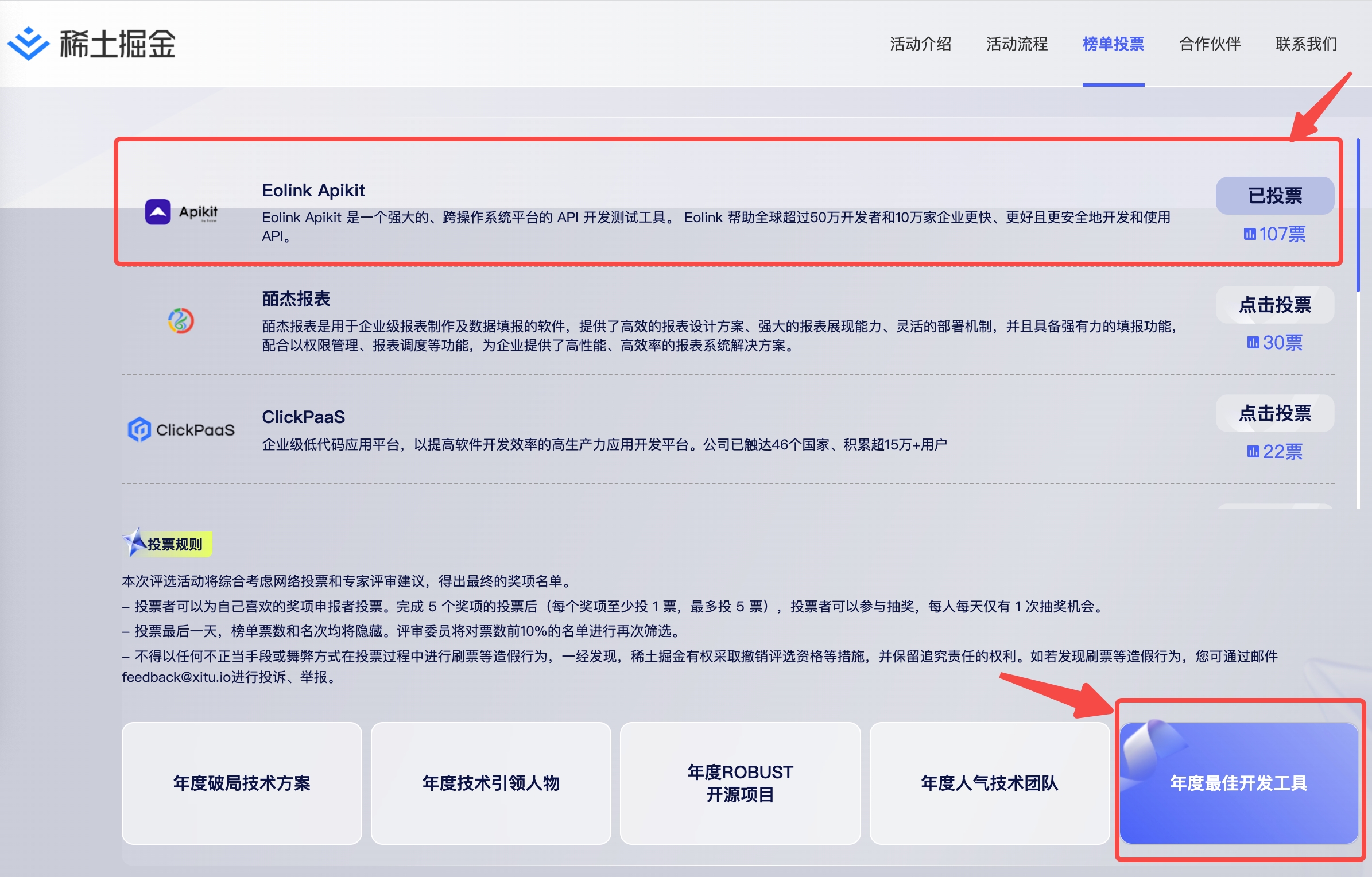Image resolution: width=1372 pixels, height=877 pixels.
Task: Click the 已投票 button for Eolink Apikit
Action: pos(1274,196)
